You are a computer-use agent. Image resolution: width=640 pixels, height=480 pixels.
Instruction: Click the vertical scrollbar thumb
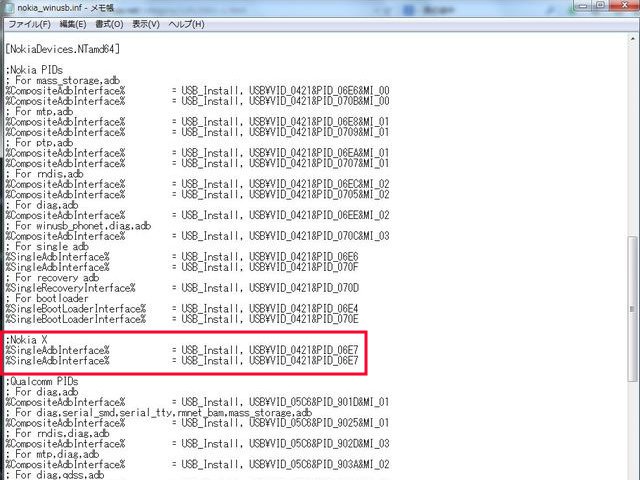tap(632, 308)
